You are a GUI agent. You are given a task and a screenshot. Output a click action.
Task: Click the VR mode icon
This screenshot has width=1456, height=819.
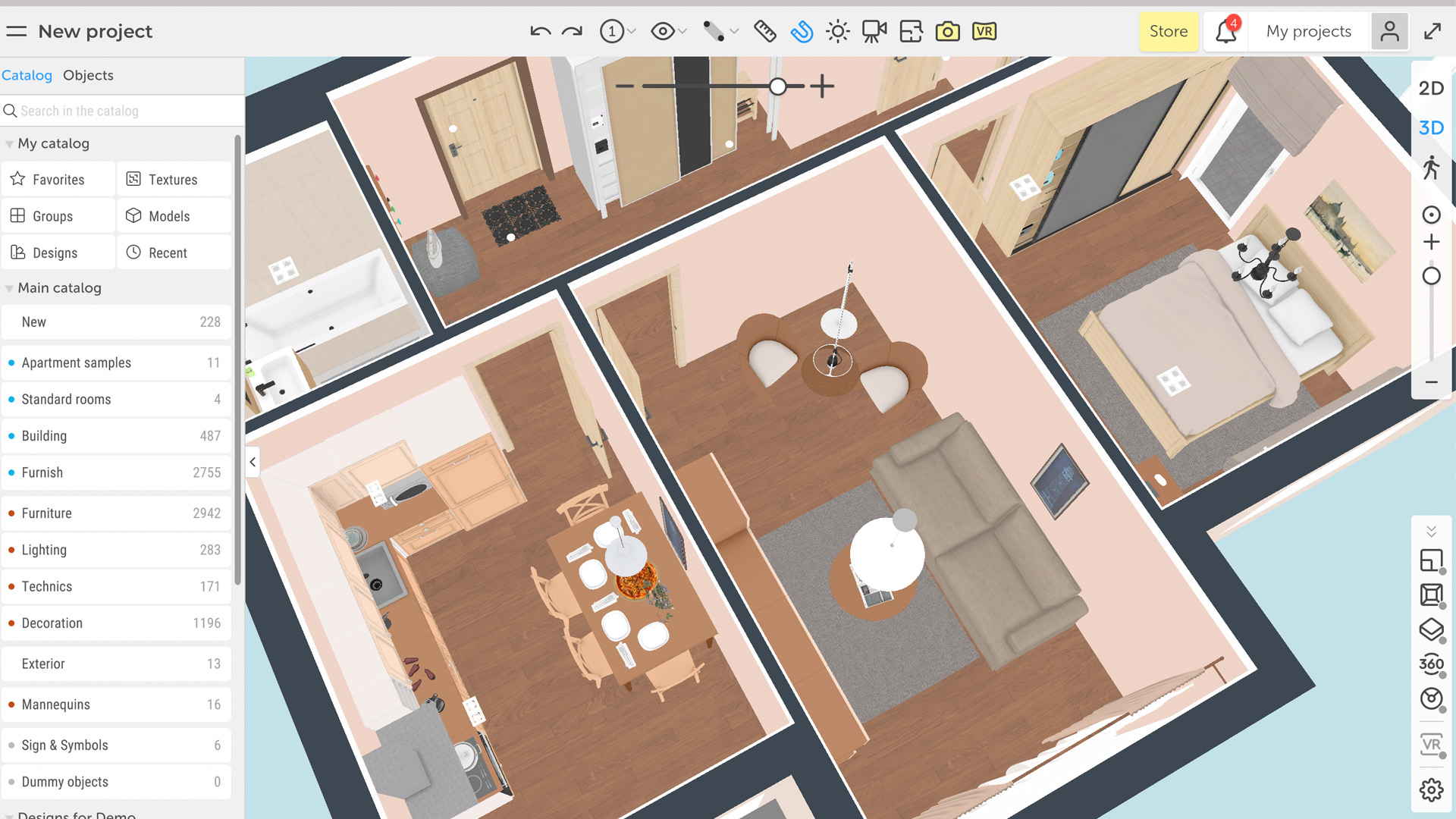point(986,31)
